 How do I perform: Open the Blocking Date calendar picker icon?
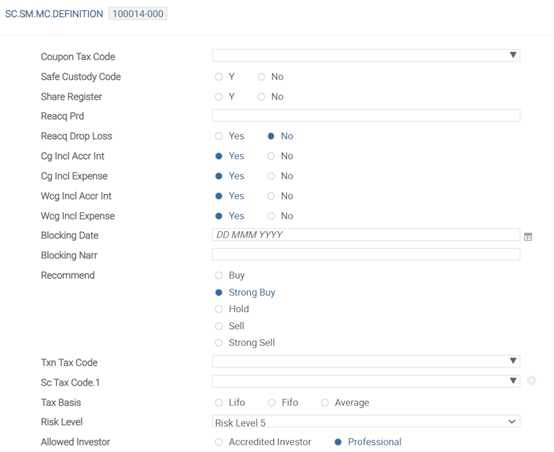[528, 236]
